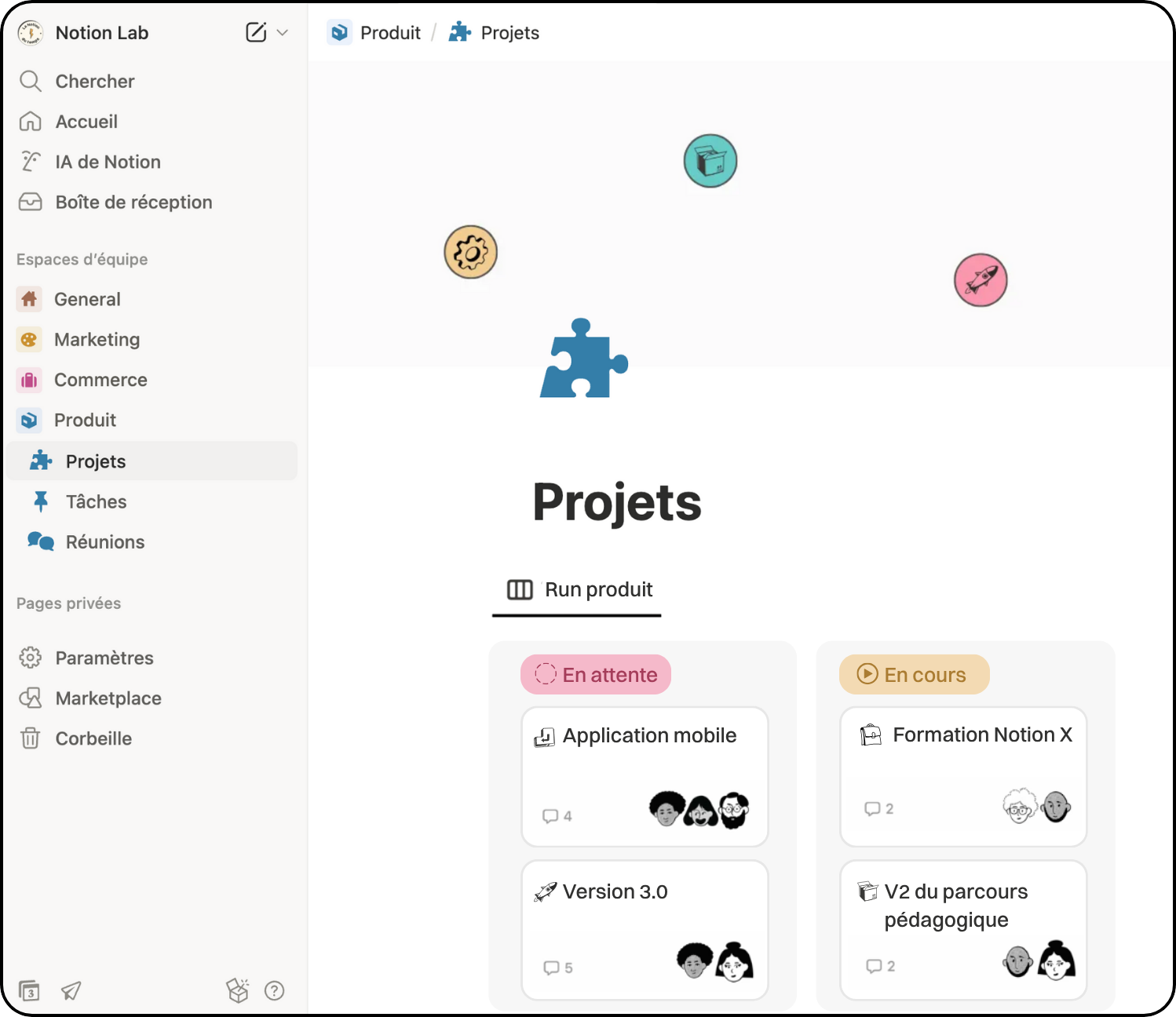This screenshot has width=1176, height=1017.
Task: Open Chercher search
Action: point(94,82)
